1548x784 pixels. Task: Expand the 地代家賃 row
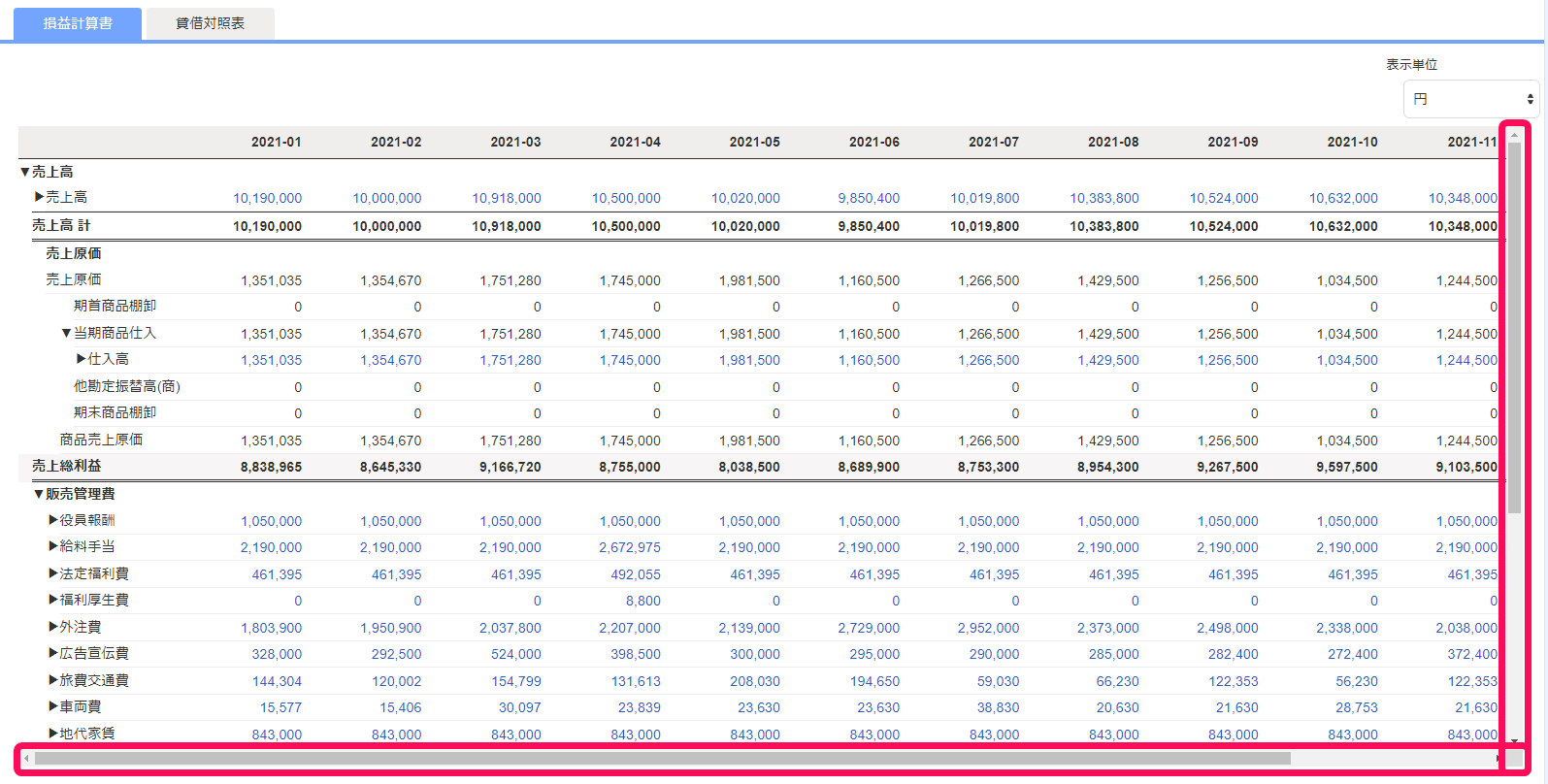coord(53,734)
